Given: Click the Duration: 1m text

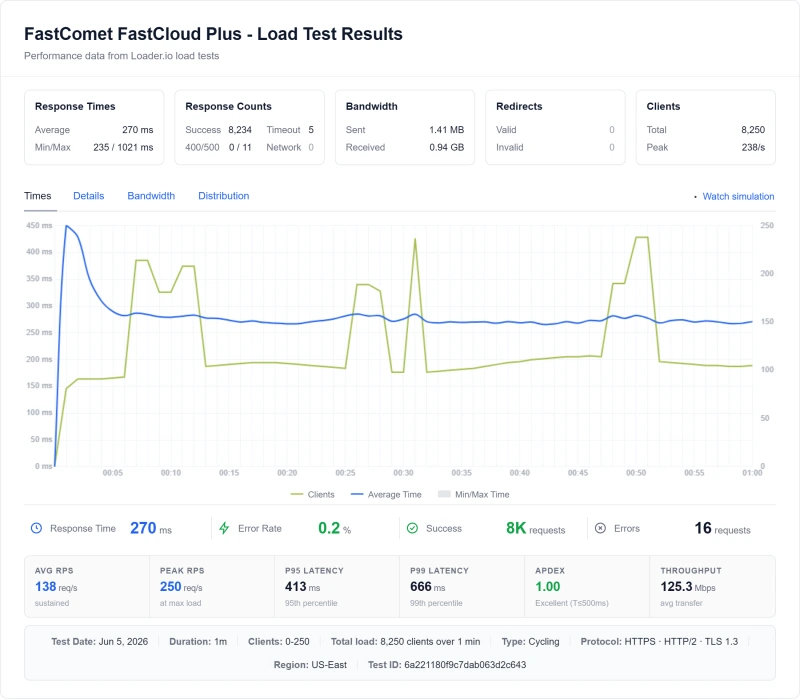Looking at the screenshot, I should [x=198, y=641].
